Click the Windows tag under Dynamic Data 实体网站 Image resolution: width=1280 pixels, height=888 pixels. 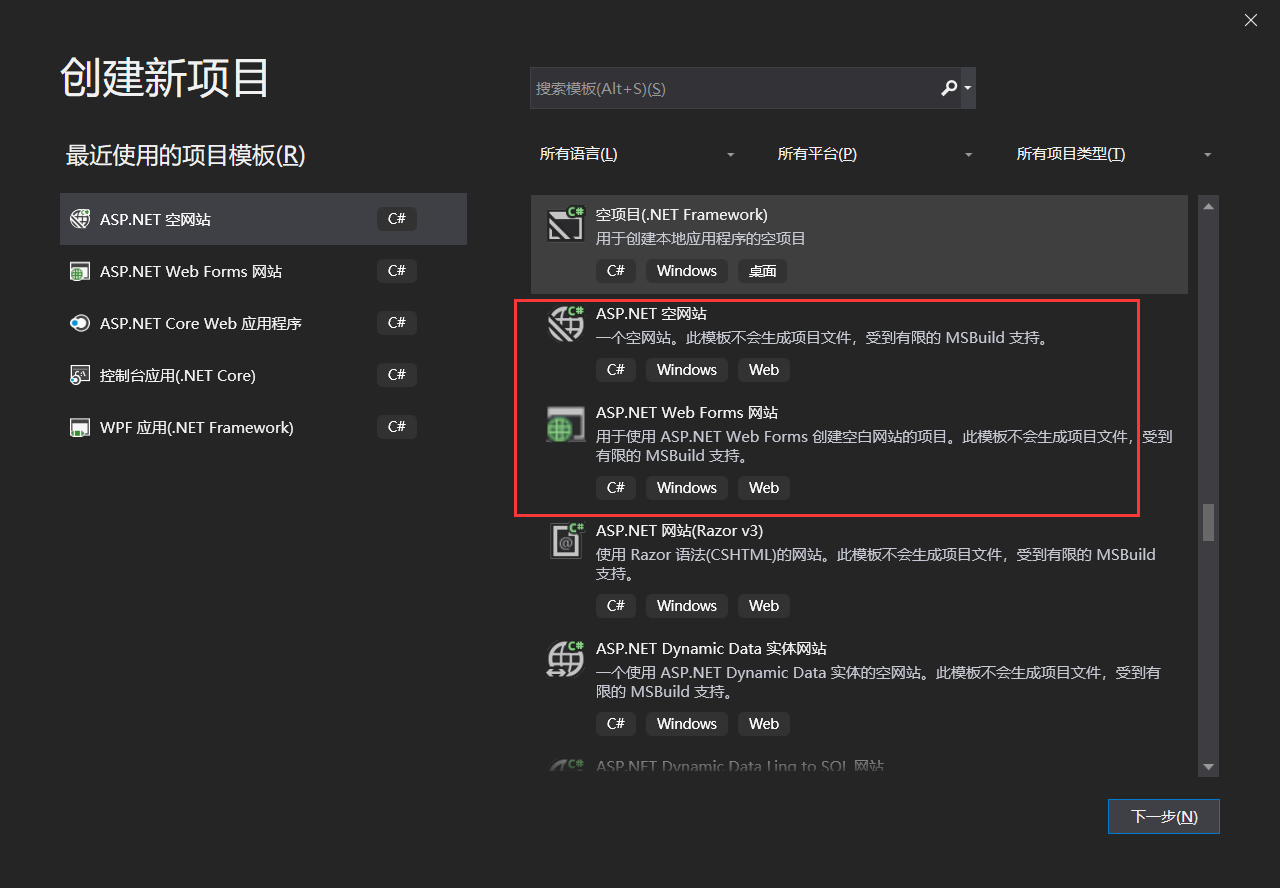coord(687,724)
